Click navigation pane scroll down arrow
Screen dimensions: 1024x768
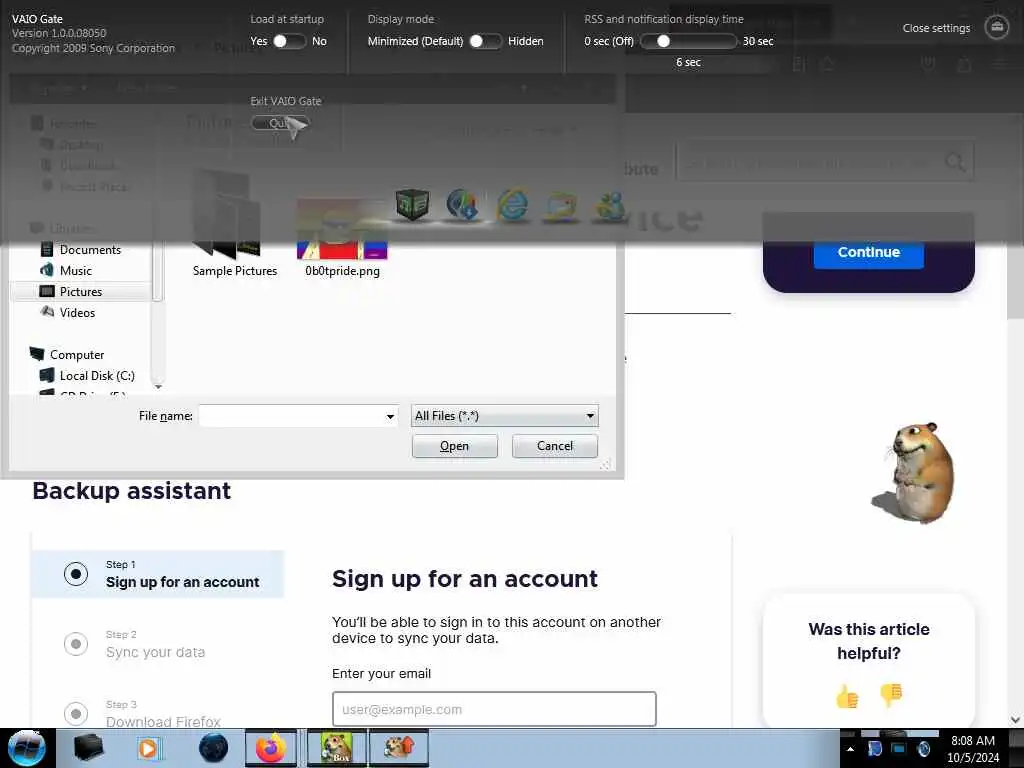(x=157, y=387)
